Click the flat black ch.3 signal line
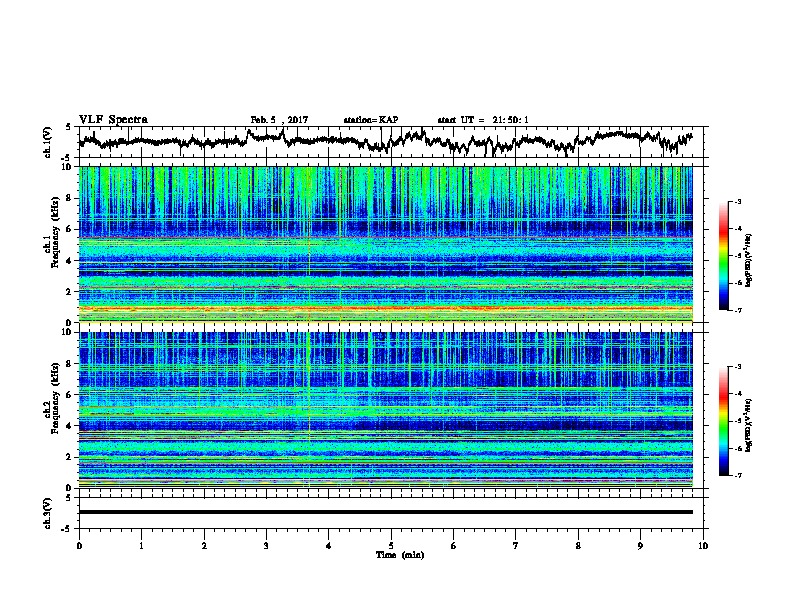 (385, 512)
